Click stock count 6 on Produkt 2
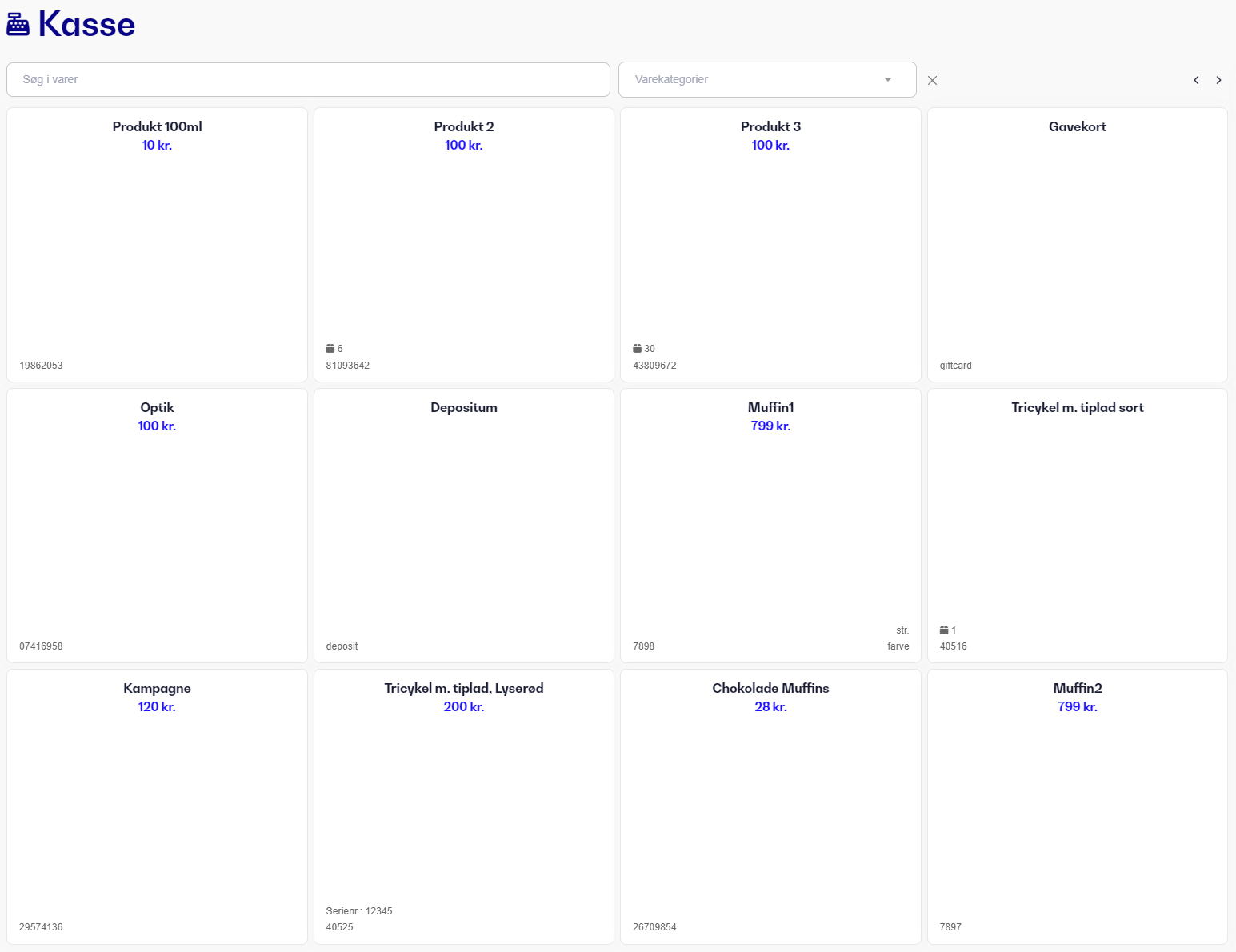 pyautogui.click(x=340, y=349)
